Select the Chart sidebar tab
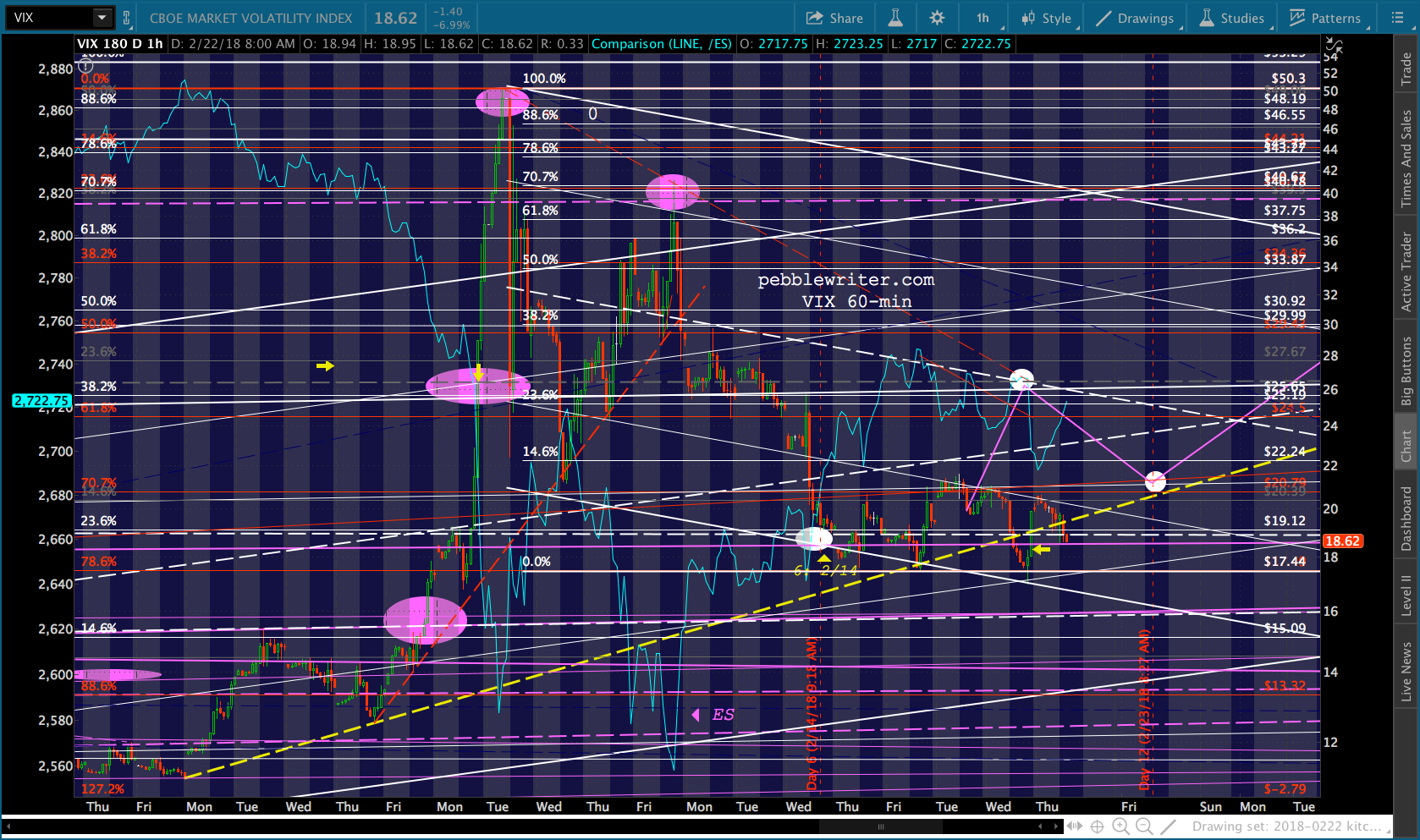The image size is (1420, 840). [1406, 446]
